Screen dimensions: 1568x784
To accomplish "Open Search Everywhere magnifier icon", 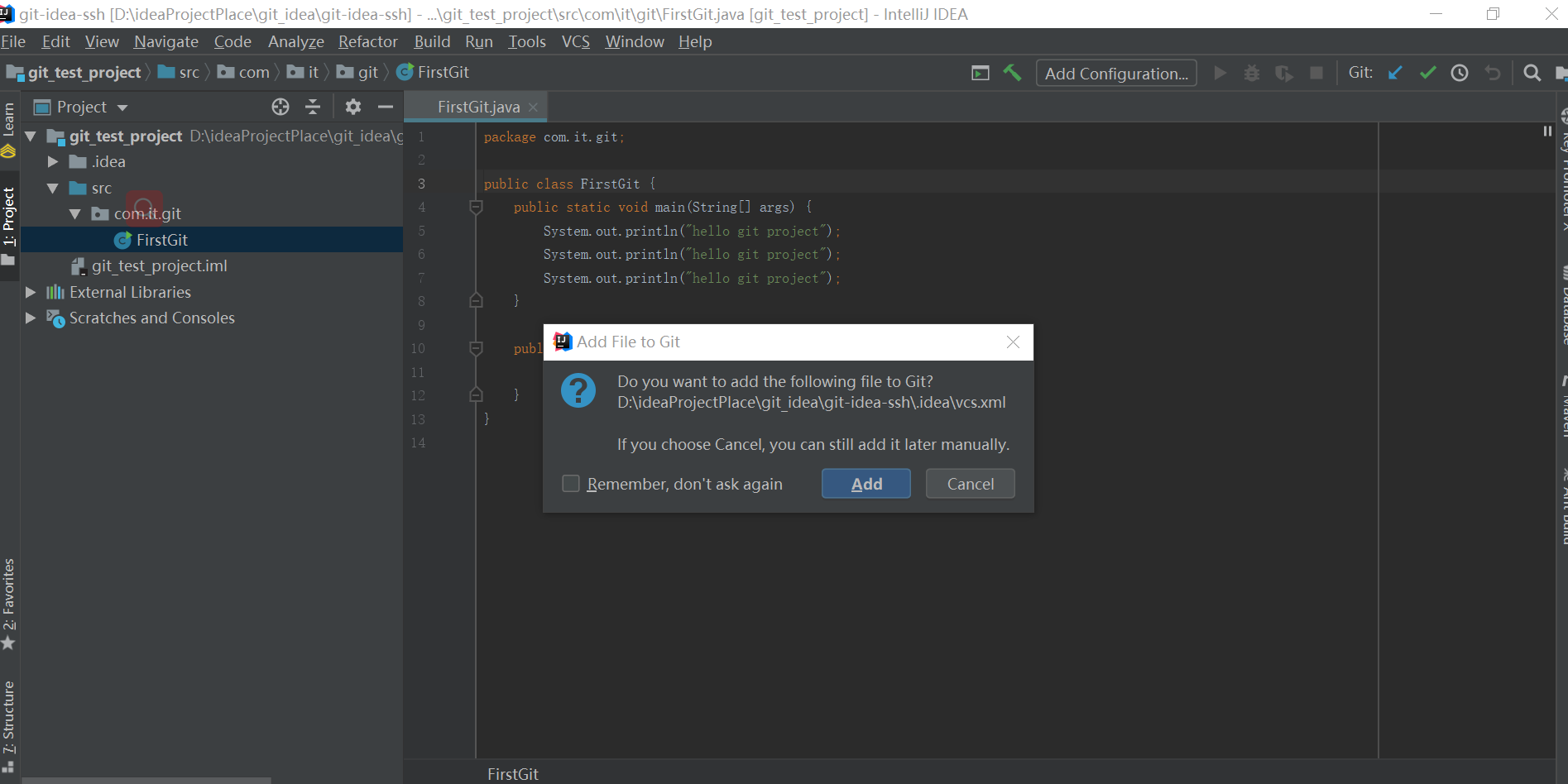I will click(1532, 73).
